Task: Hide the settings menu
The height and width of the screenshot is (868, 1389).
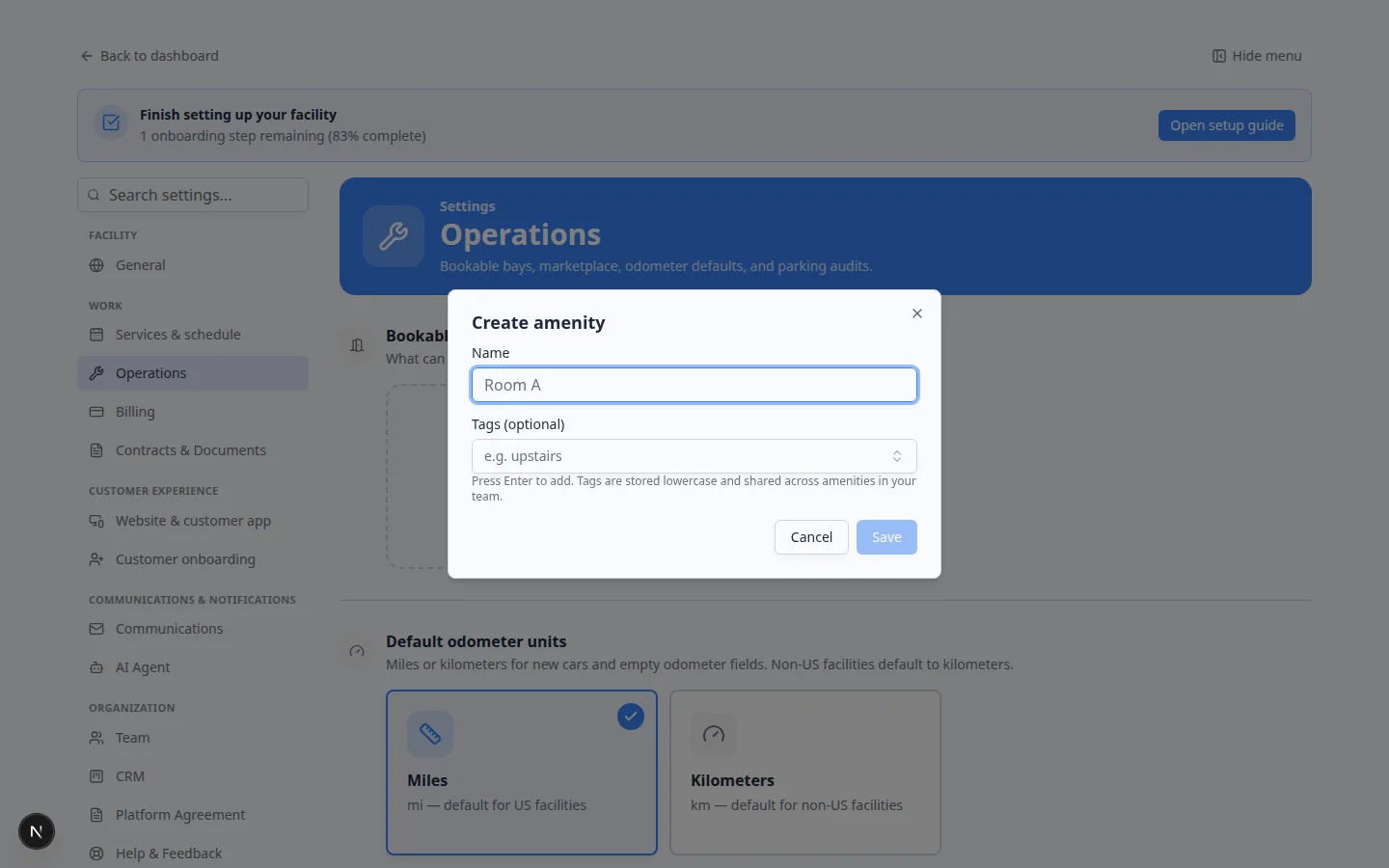Action: coord(1257,56)
